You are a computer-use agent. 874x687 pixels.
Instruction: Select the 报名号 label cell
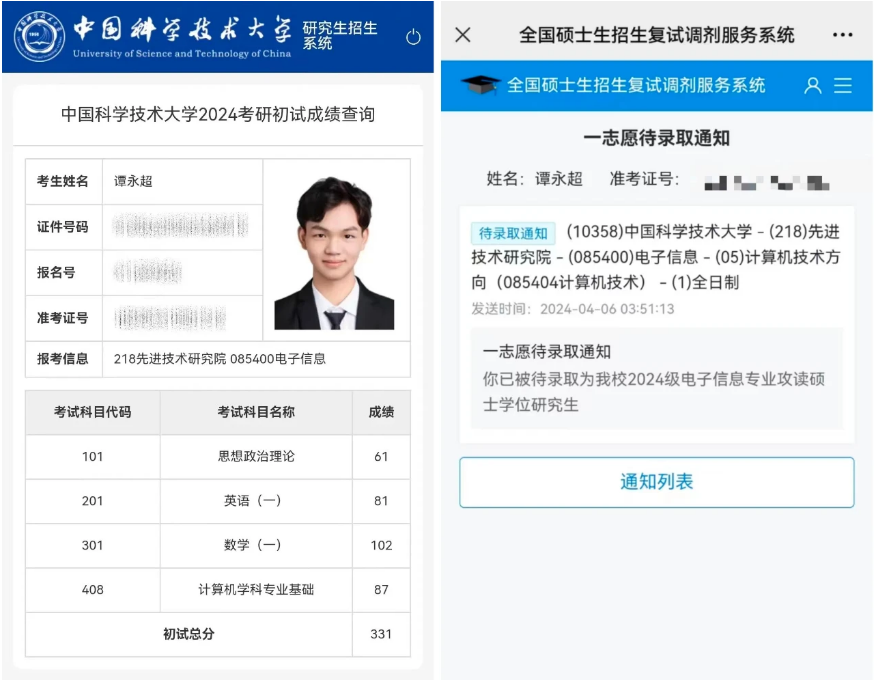63,272
